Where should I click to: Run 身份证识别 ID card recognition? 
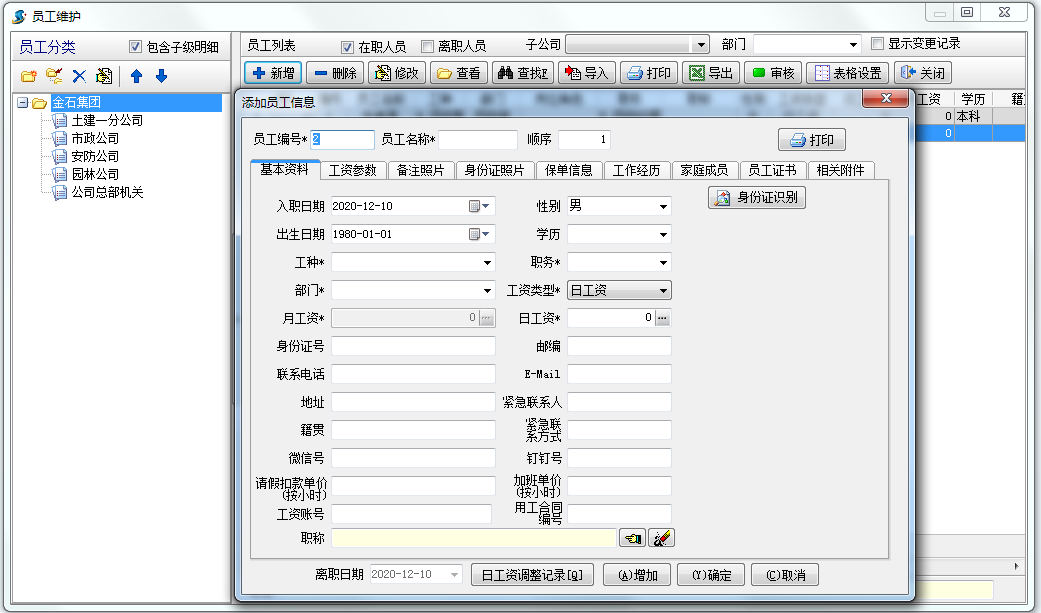pyautogui.click(x=757, y=197)
